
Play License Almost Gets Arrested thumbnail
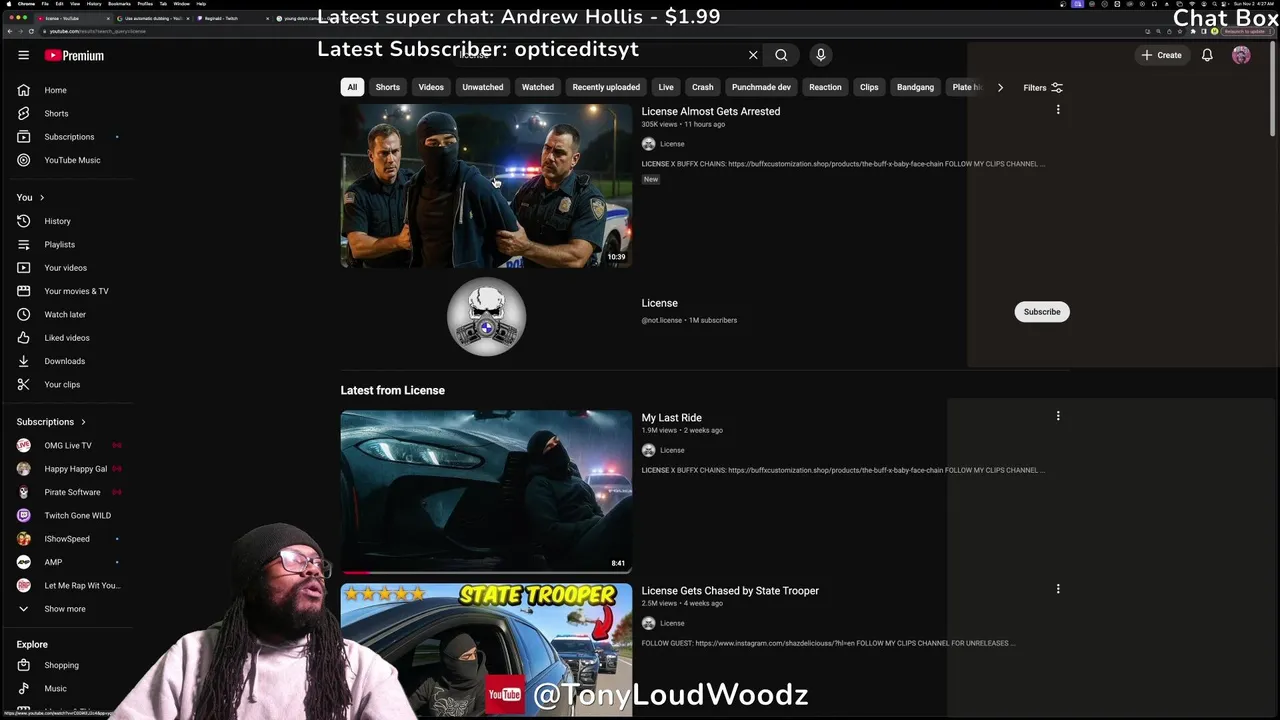(486, 186)
